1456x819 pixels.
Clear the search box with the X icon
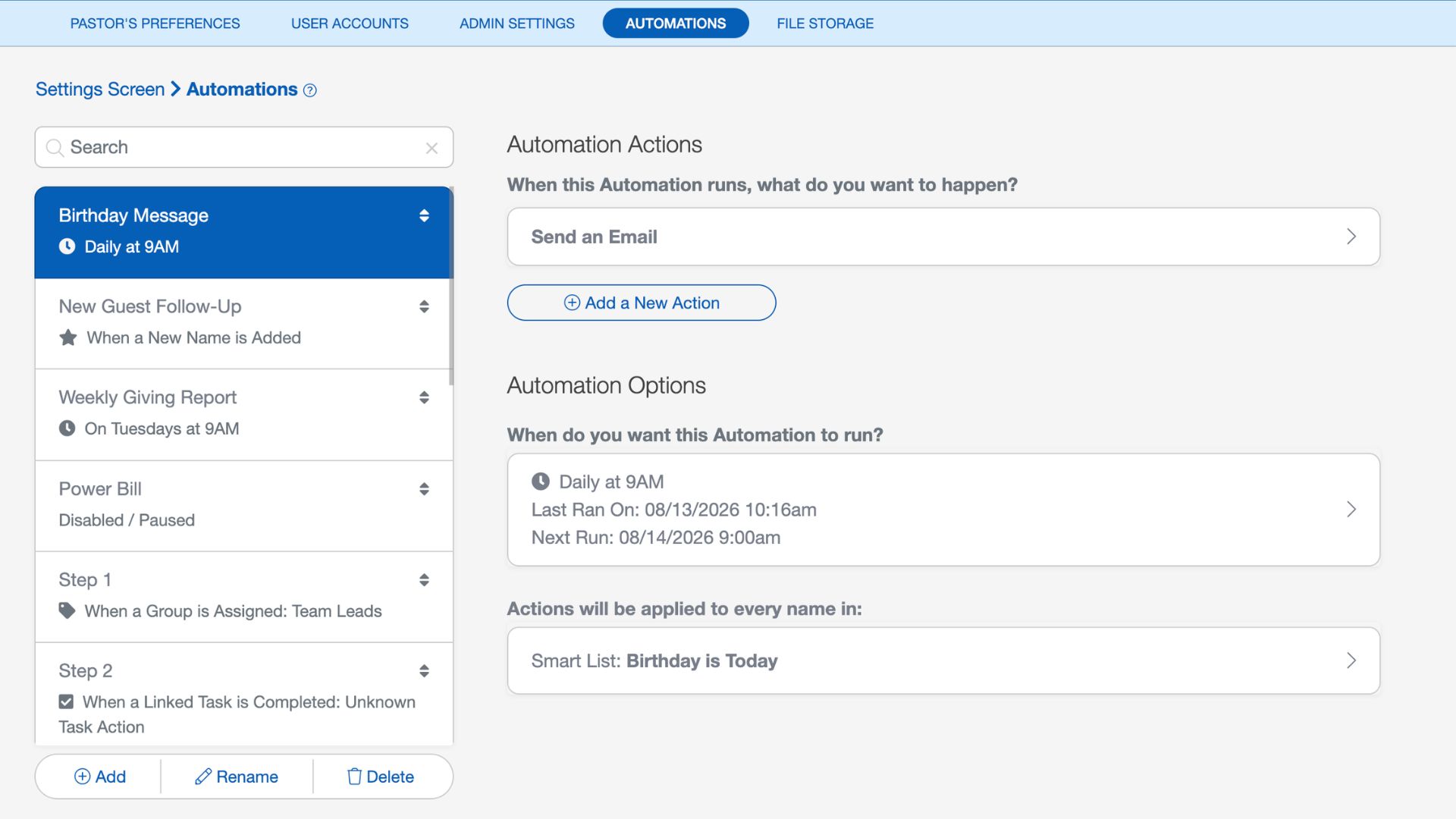[431, 148]
